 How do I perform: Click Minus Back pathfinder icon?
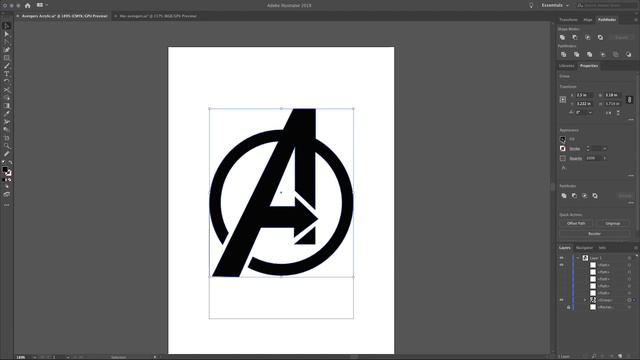click(x=629, y=54)
